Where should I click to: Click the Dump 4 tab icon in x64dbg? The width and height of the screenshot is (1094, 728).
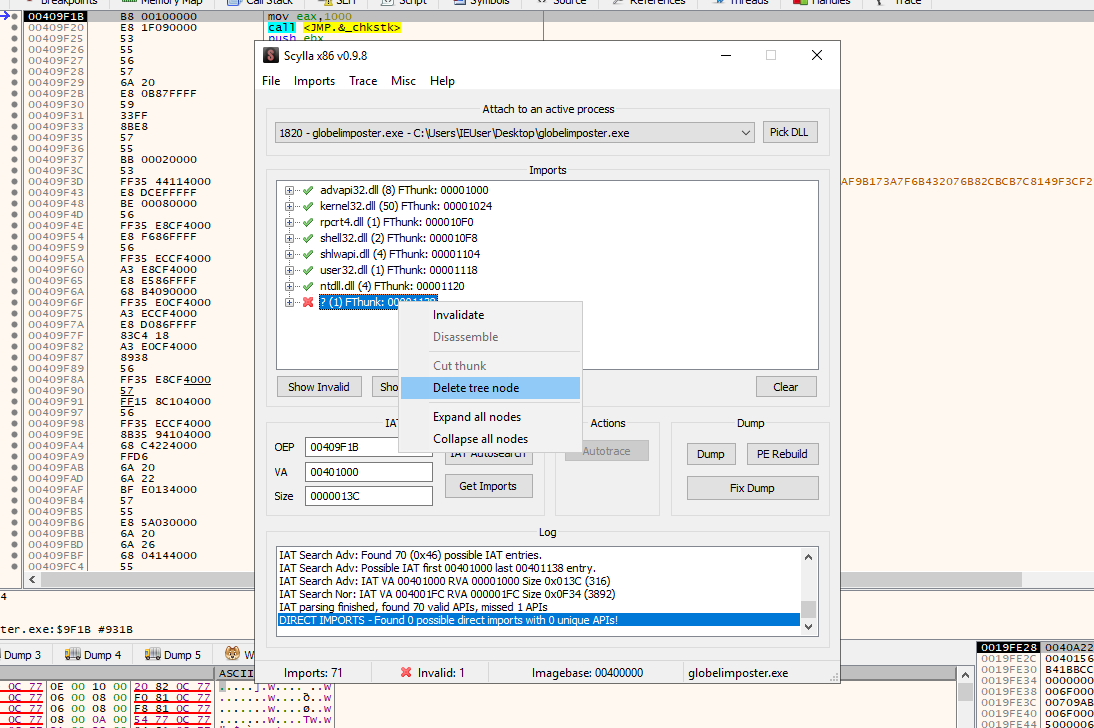(x=73, y=654)
